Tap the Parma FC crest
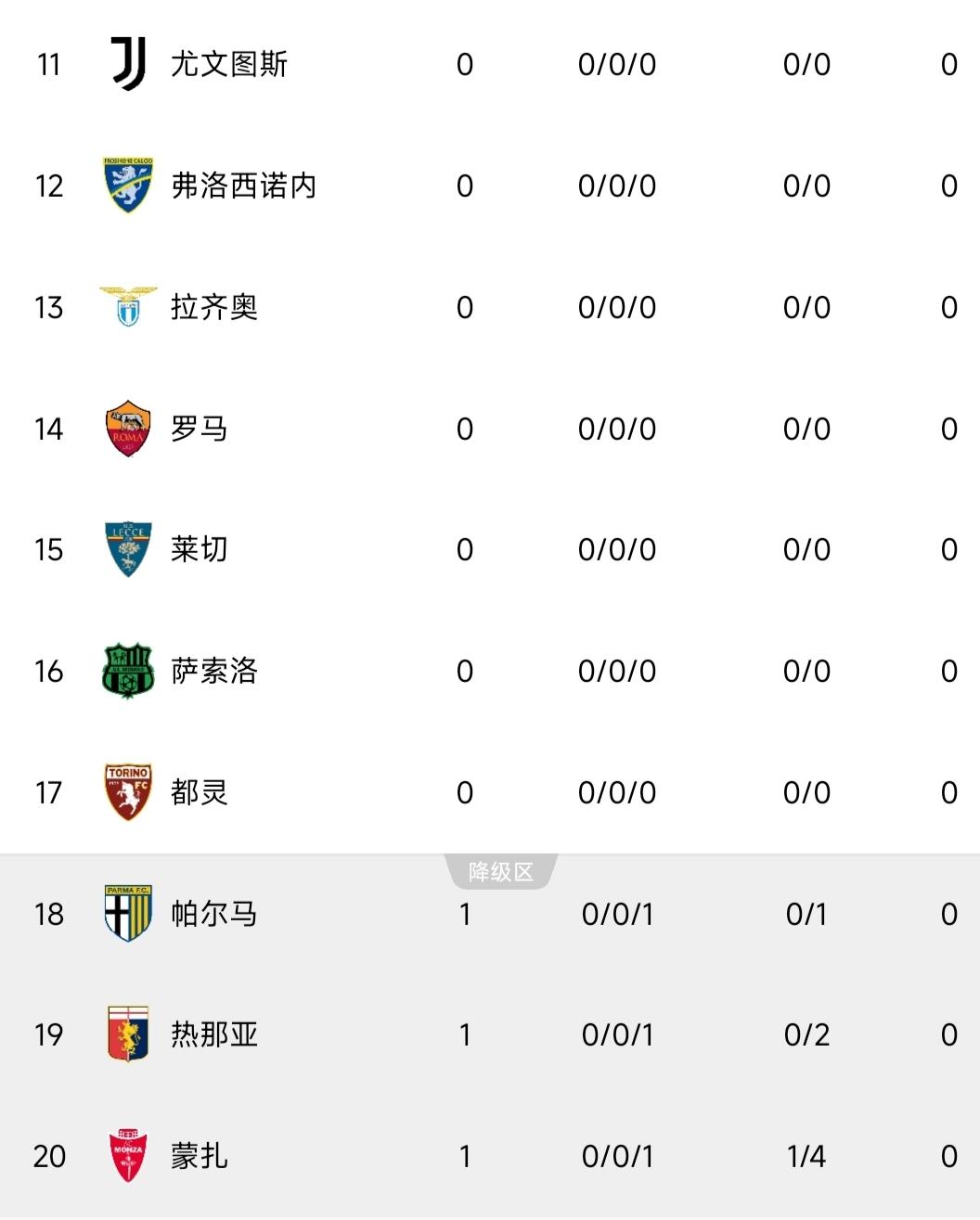The height and width of the screenshot is (1220, 980). click(x=128, y=914)
